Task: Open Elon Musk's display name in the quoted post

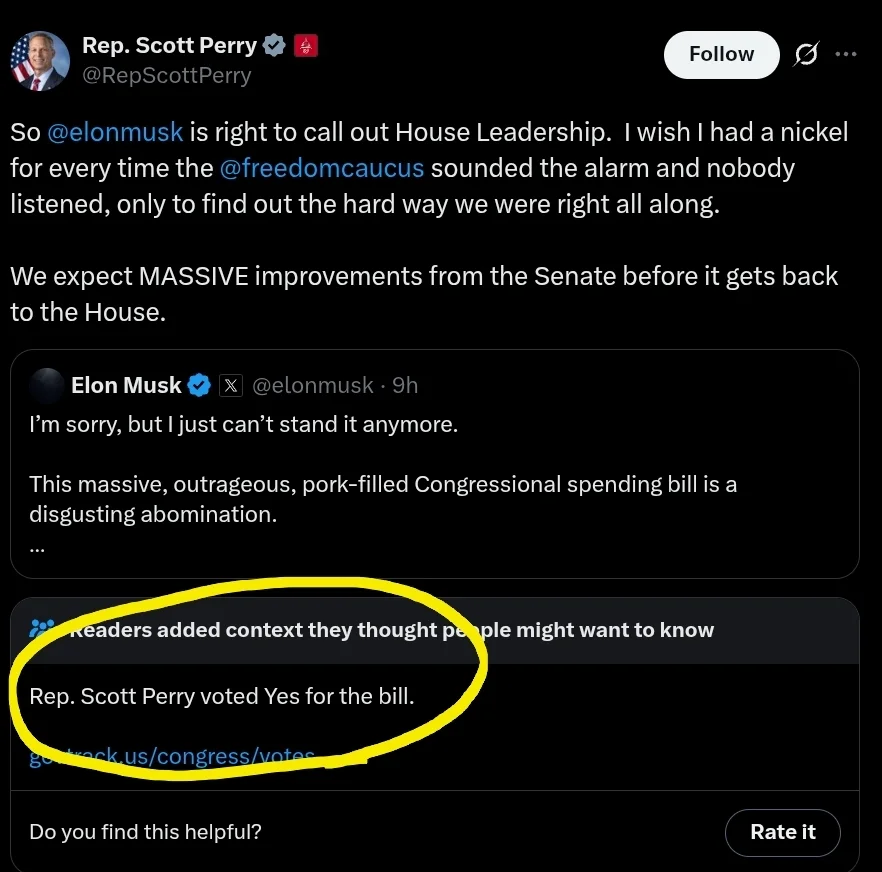Action: (126, 385)
